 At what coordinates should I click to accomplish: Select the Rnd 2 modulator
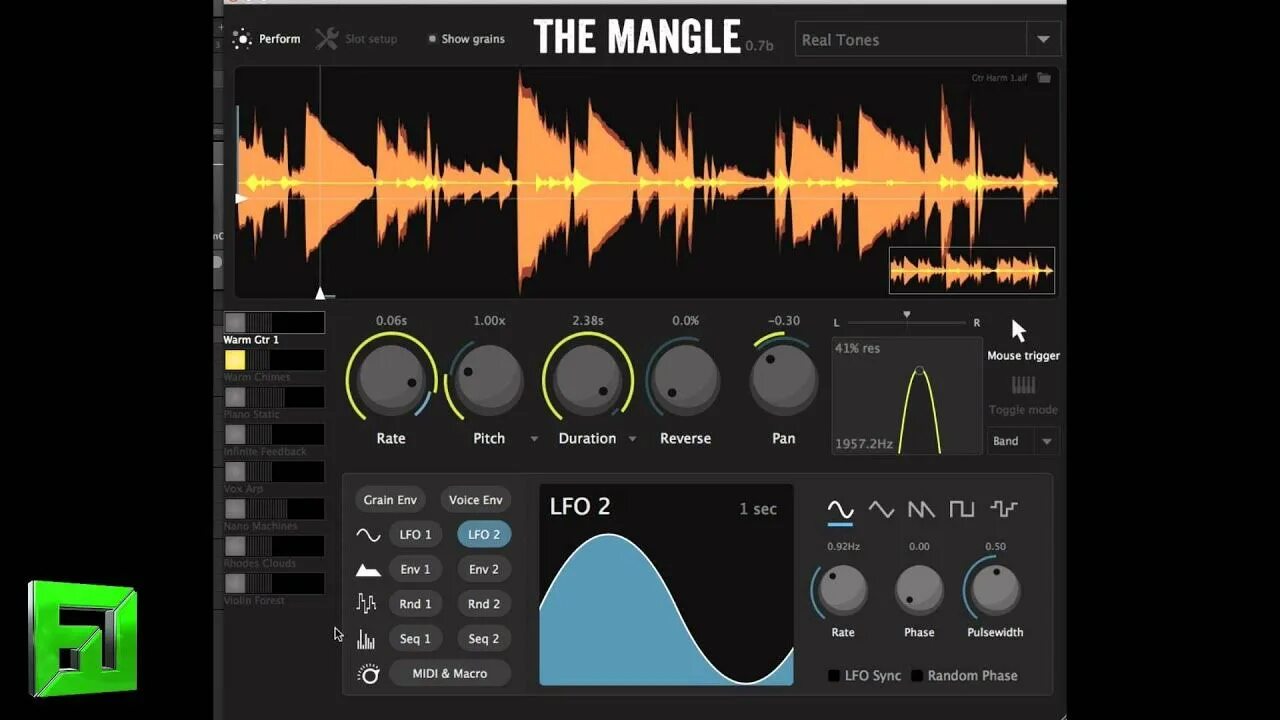(484, 604)
